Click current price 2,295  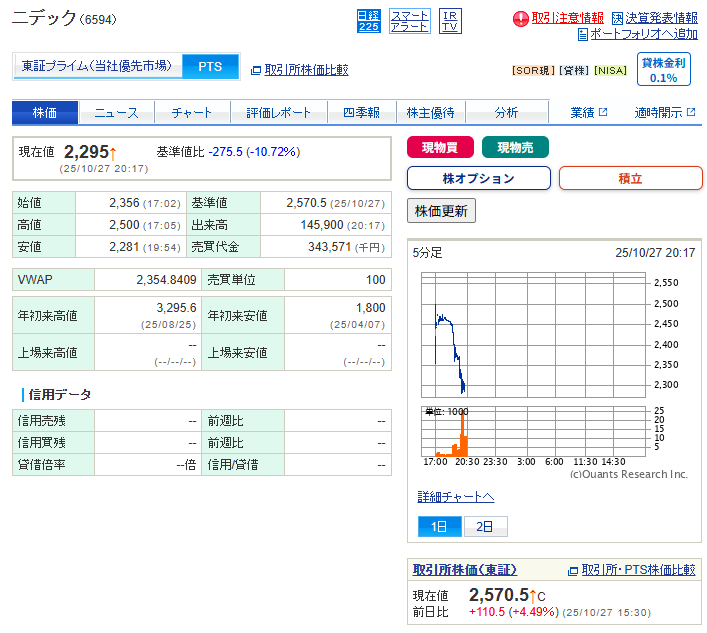(x=87, y=152)
